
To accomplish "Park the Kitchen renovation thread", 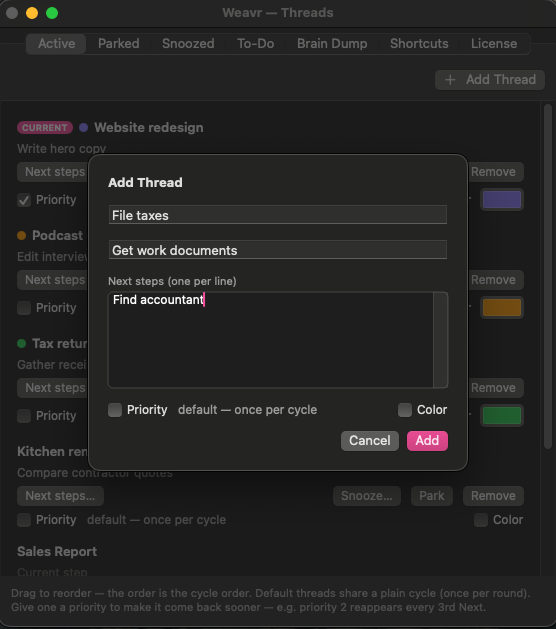I will point(432,496).
